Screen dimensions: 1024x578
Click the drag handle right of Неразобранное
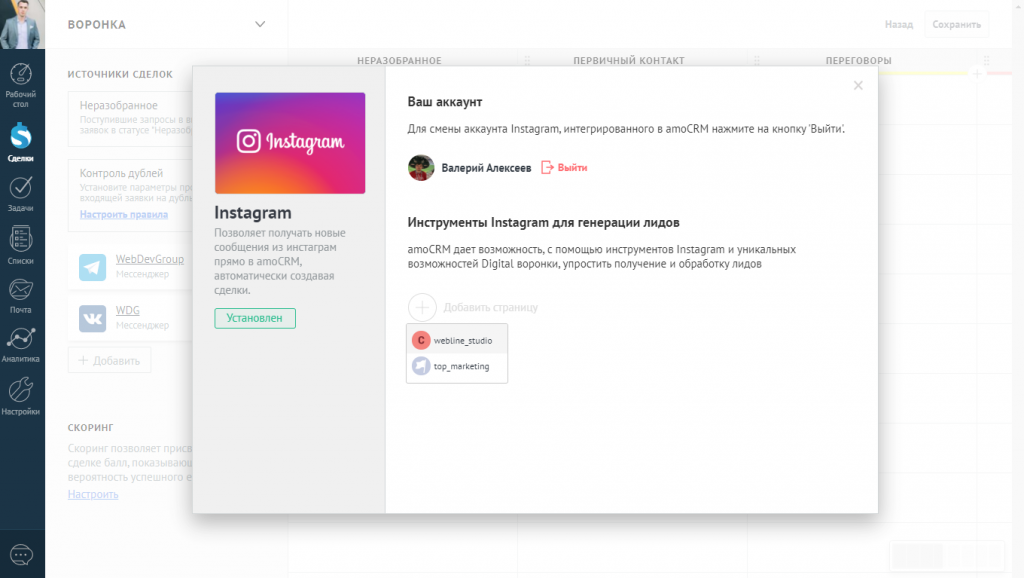tap(527, 61)
